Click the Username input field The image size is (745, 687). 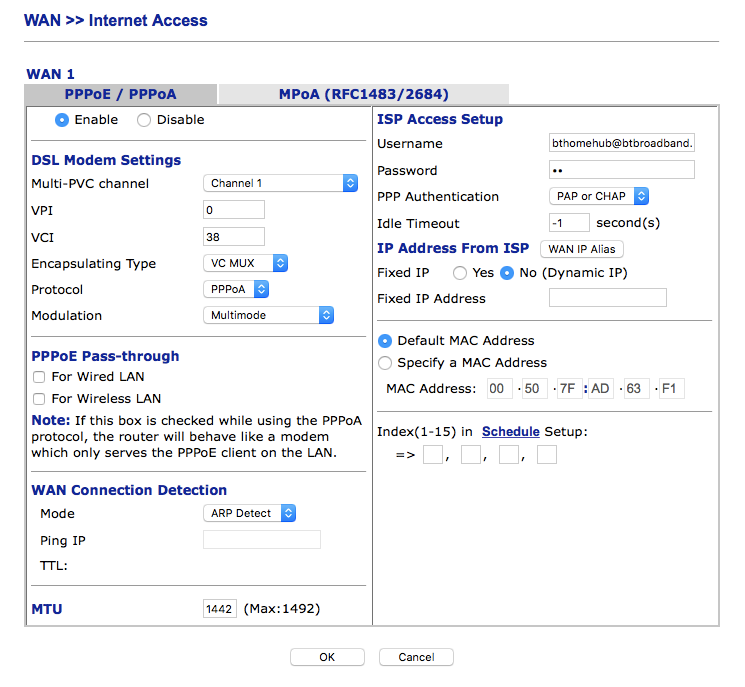pyautogui.click(x=621, y=143)
